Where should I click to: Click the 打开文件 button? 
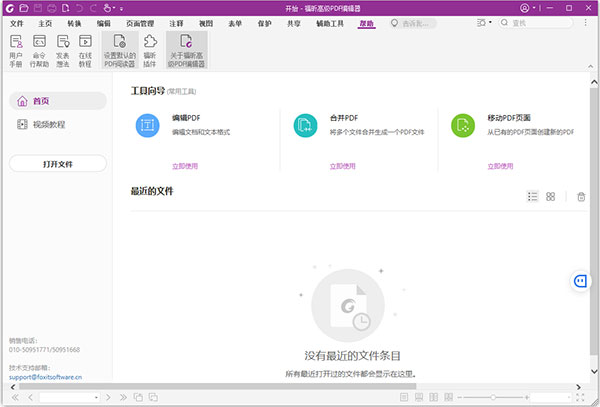coord(57,164)
